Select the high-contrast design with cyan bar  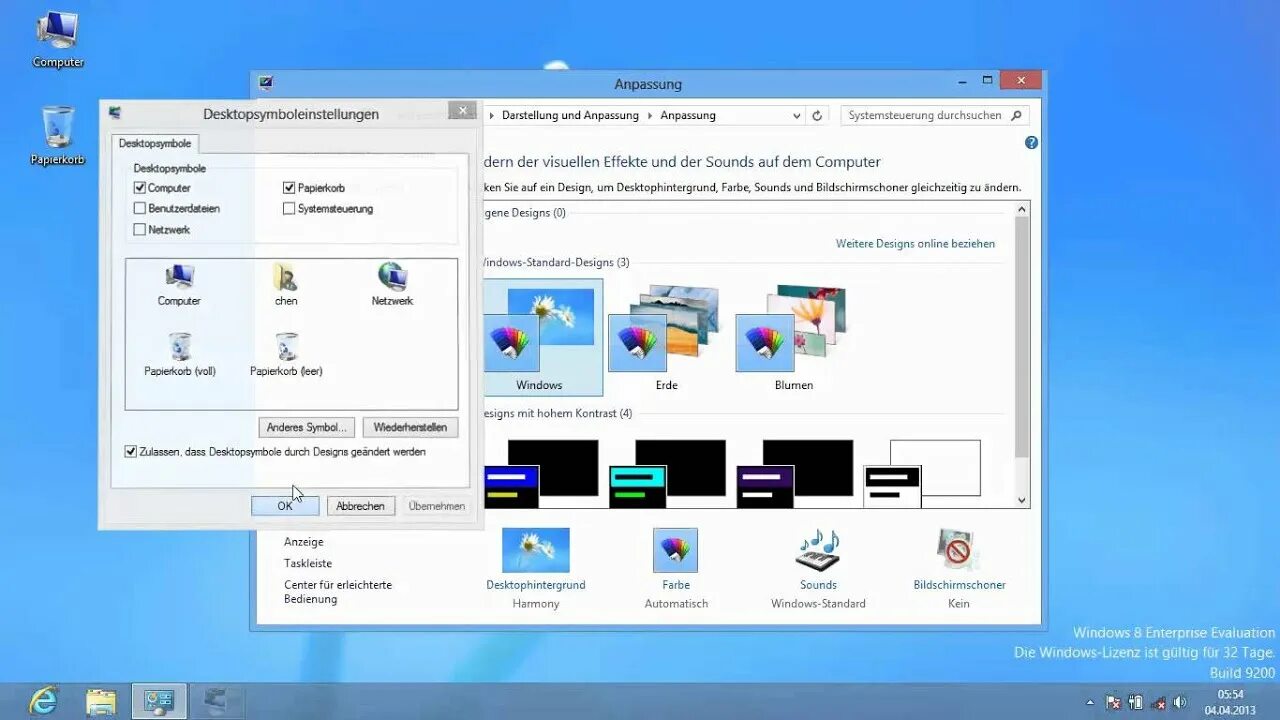(x=667, y=473)
